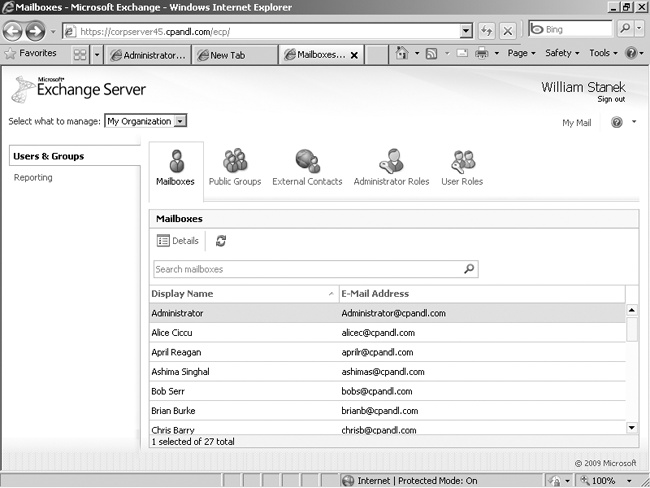Screen dimensions: 650x488
Task: Select the Ashima Singhal mailbox row
Action: [x=387, y=371]
